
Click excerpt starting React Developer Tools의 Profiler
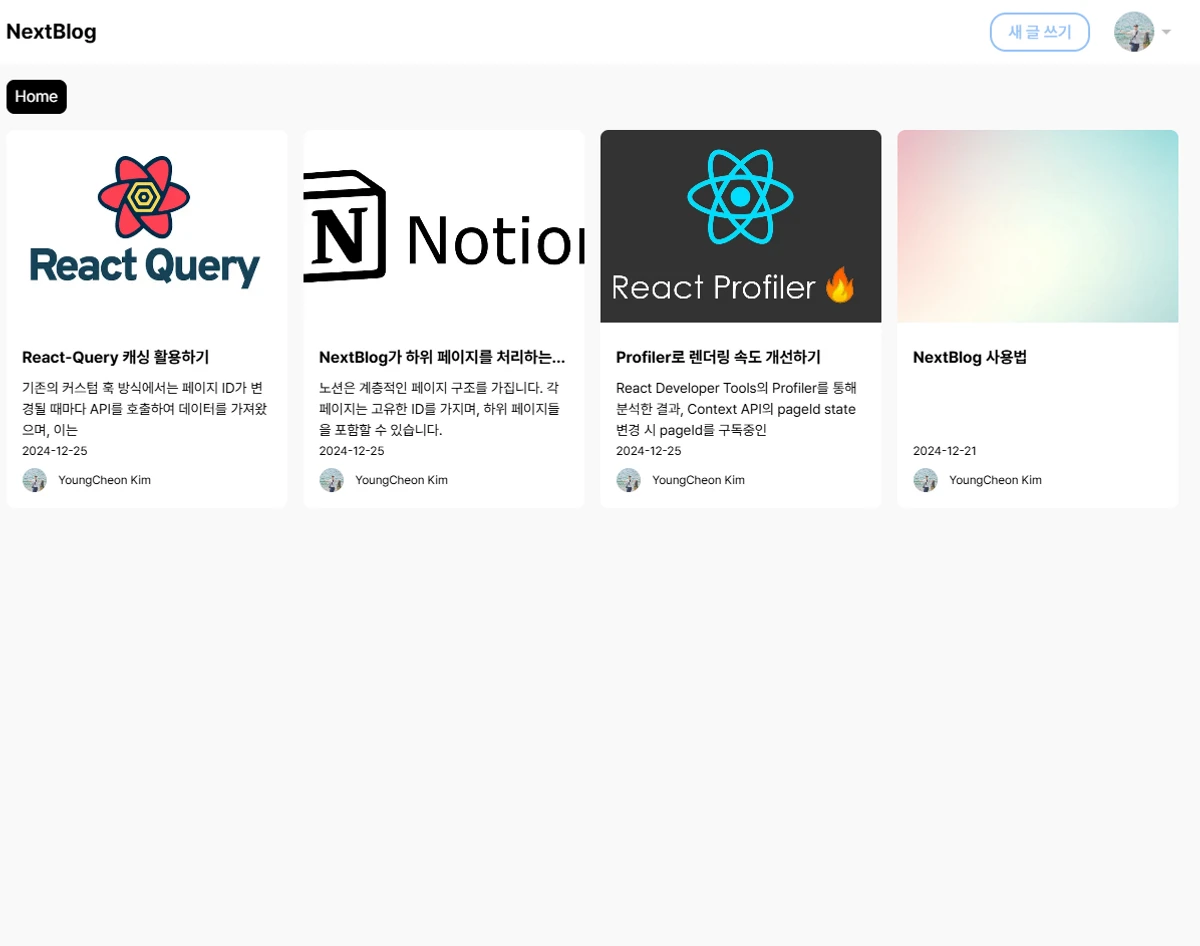point(737,409)
